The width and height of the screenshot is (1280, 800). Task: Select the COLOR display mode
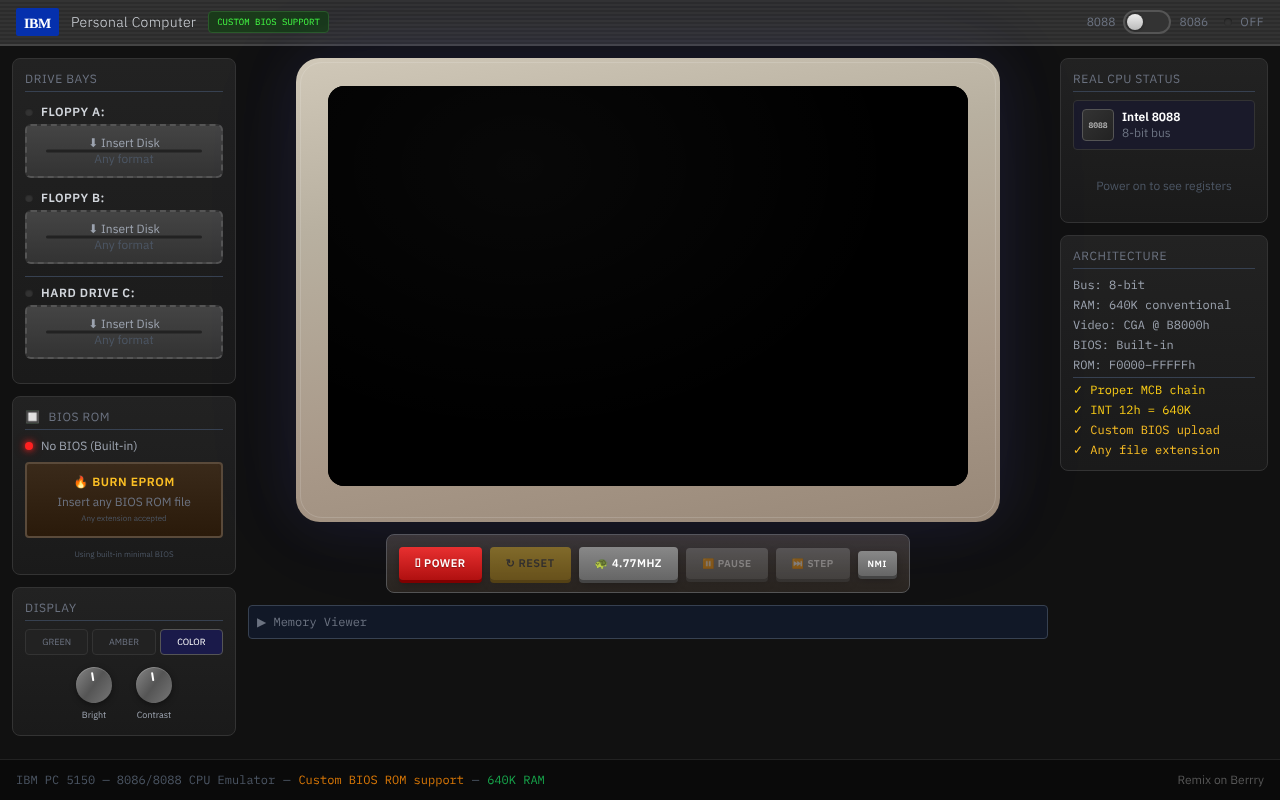(x=191, y=642)
